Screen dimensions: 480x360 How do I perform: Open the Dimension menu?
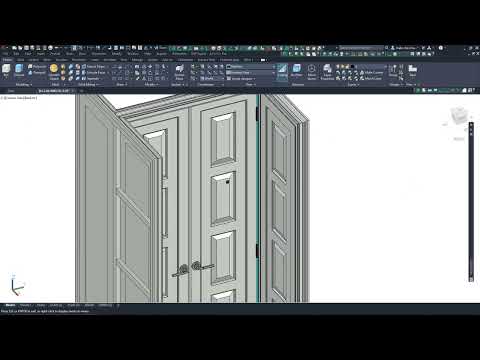[99, 53]
